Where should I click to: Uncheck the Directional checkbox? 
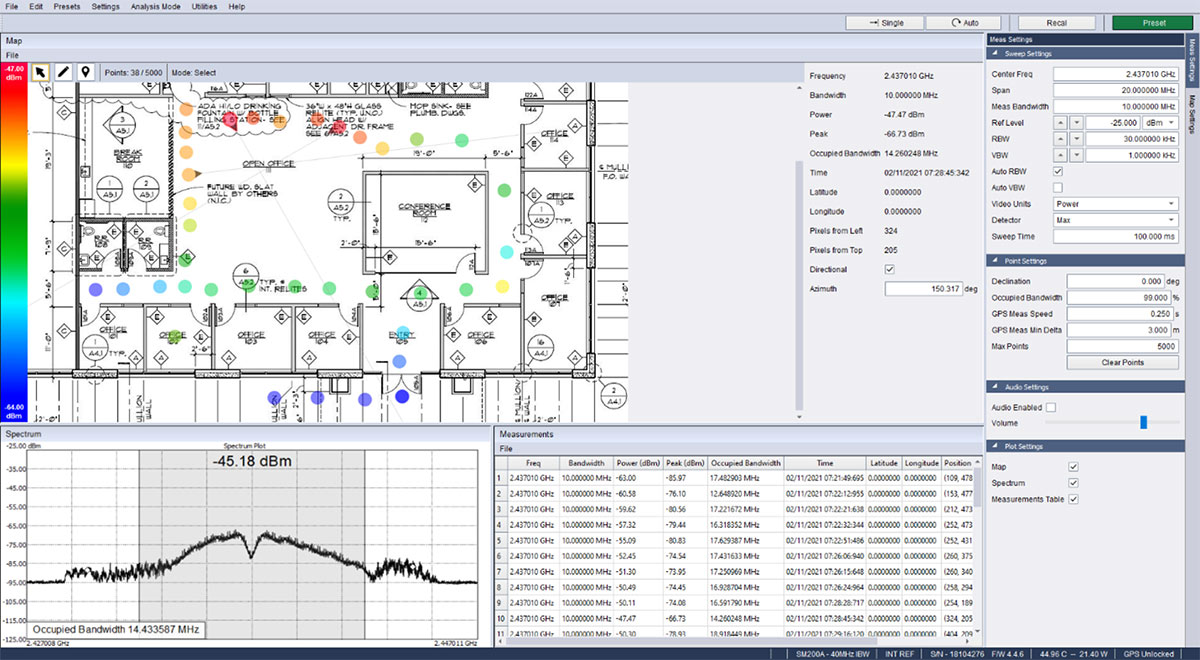pos(889,269)
